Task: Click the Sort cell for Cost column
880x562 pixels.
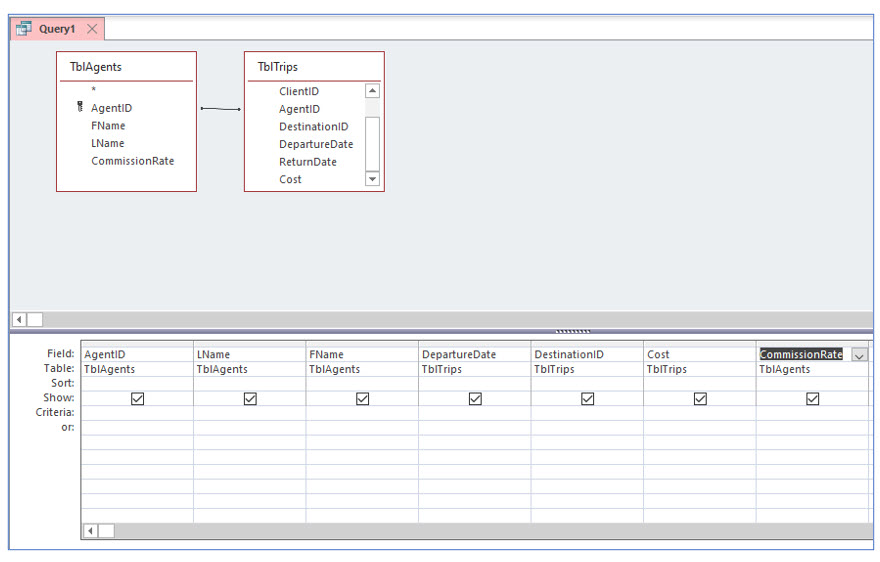Action: 700,383
